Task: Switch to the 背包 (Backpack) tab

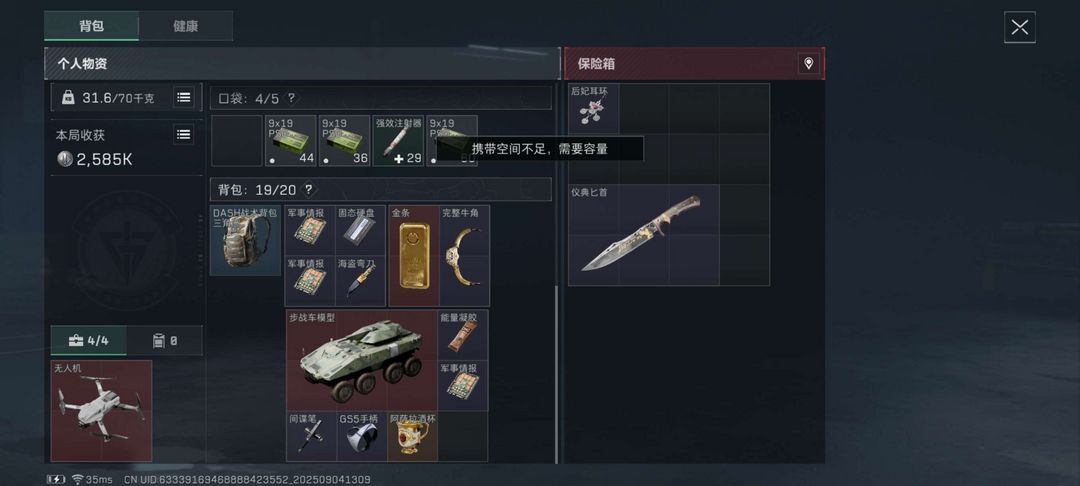Action: coord(92,26)
